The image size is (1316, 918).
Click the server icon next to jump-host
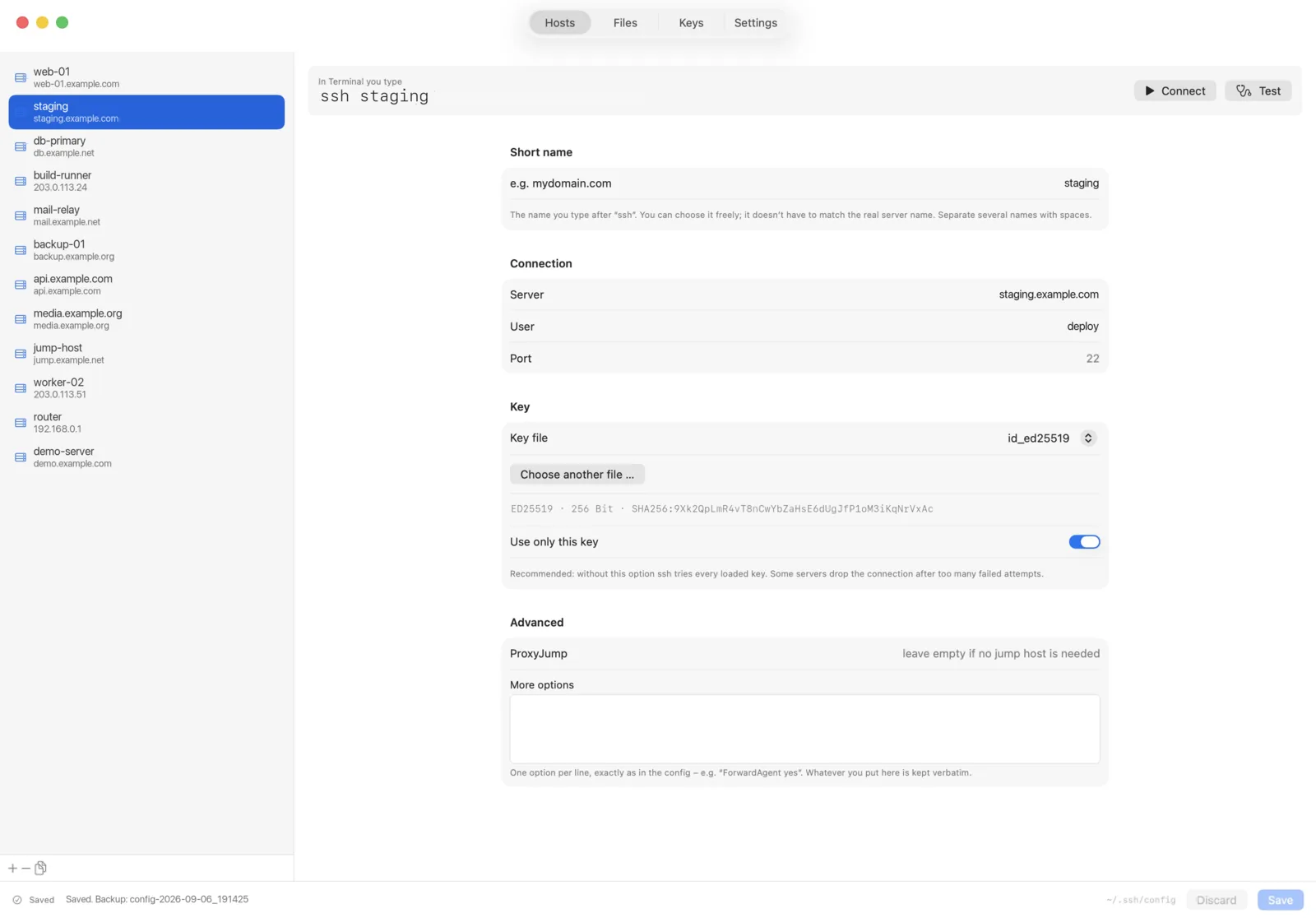point(21,354)
